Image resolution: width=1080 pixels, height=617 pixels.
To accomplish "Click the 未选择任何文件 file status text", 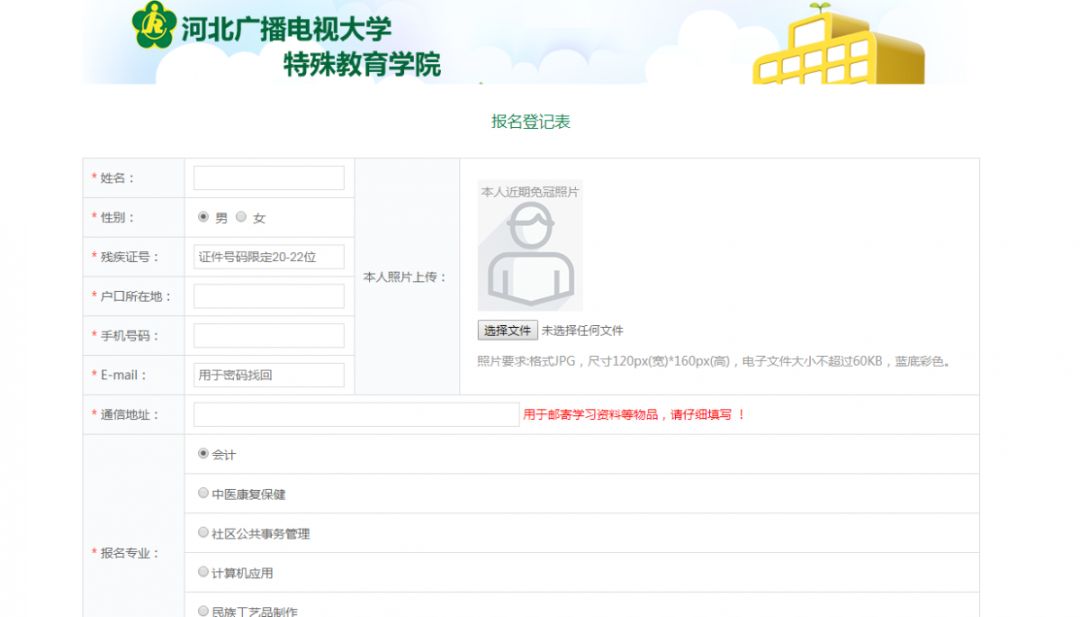I will 582,331.
